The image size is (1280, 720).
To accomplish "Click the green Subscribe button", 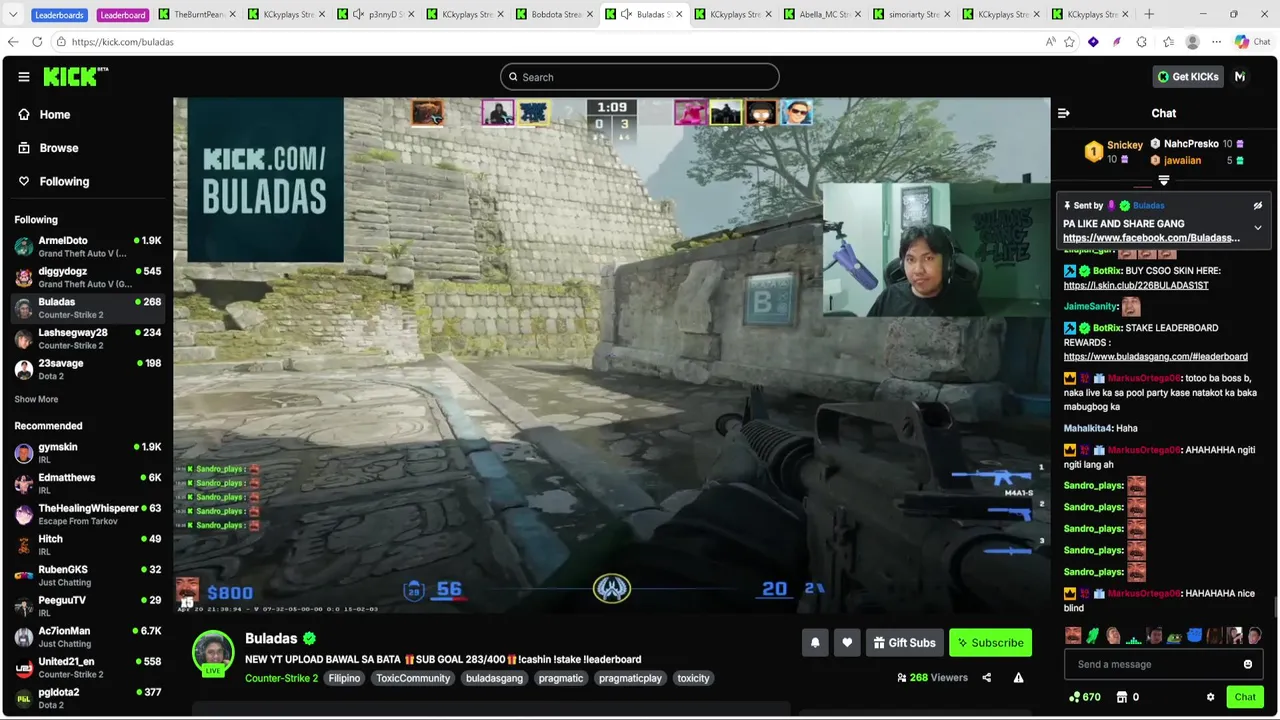I will [990, 643].
